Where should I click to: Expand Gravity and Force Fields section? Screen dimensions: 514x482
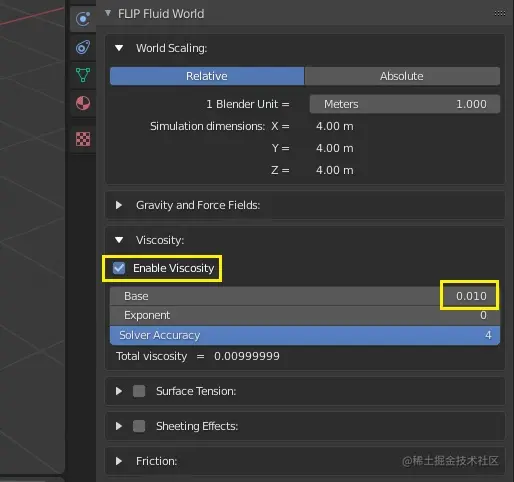point(119,205)
